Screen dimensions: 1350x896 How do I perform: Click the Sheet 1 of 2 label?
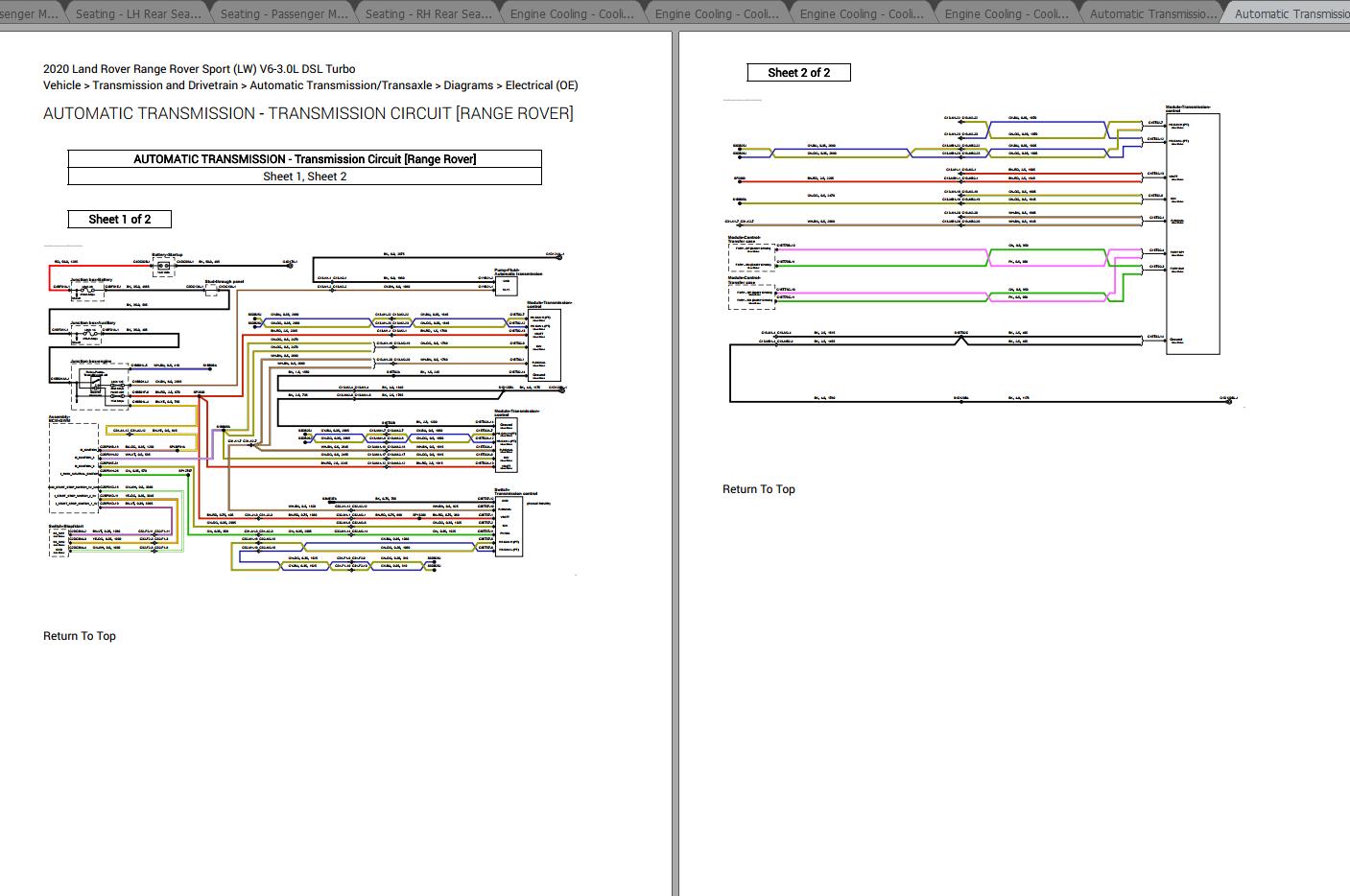(118, 219)
